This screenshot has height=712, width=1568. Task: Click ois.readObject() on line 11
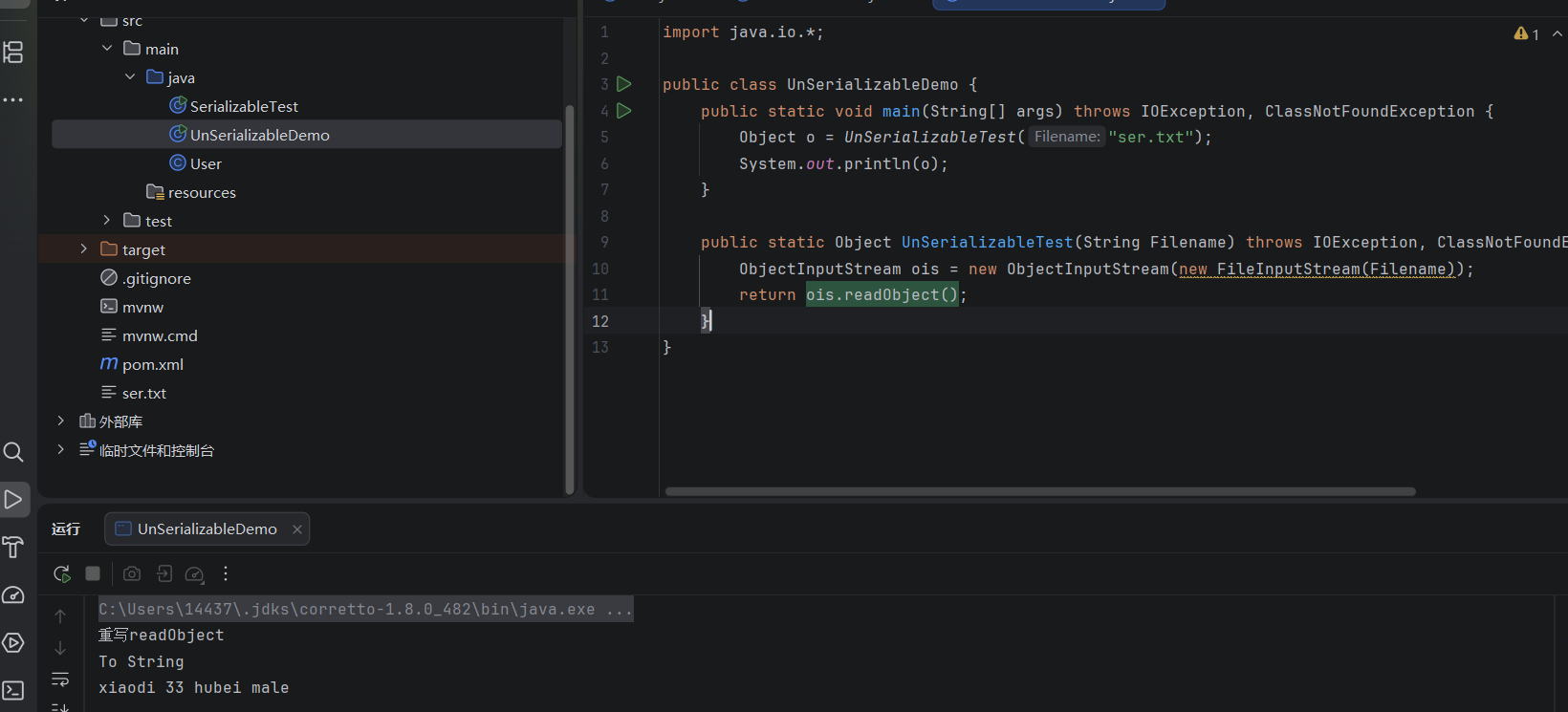click(x=882, y=295)
